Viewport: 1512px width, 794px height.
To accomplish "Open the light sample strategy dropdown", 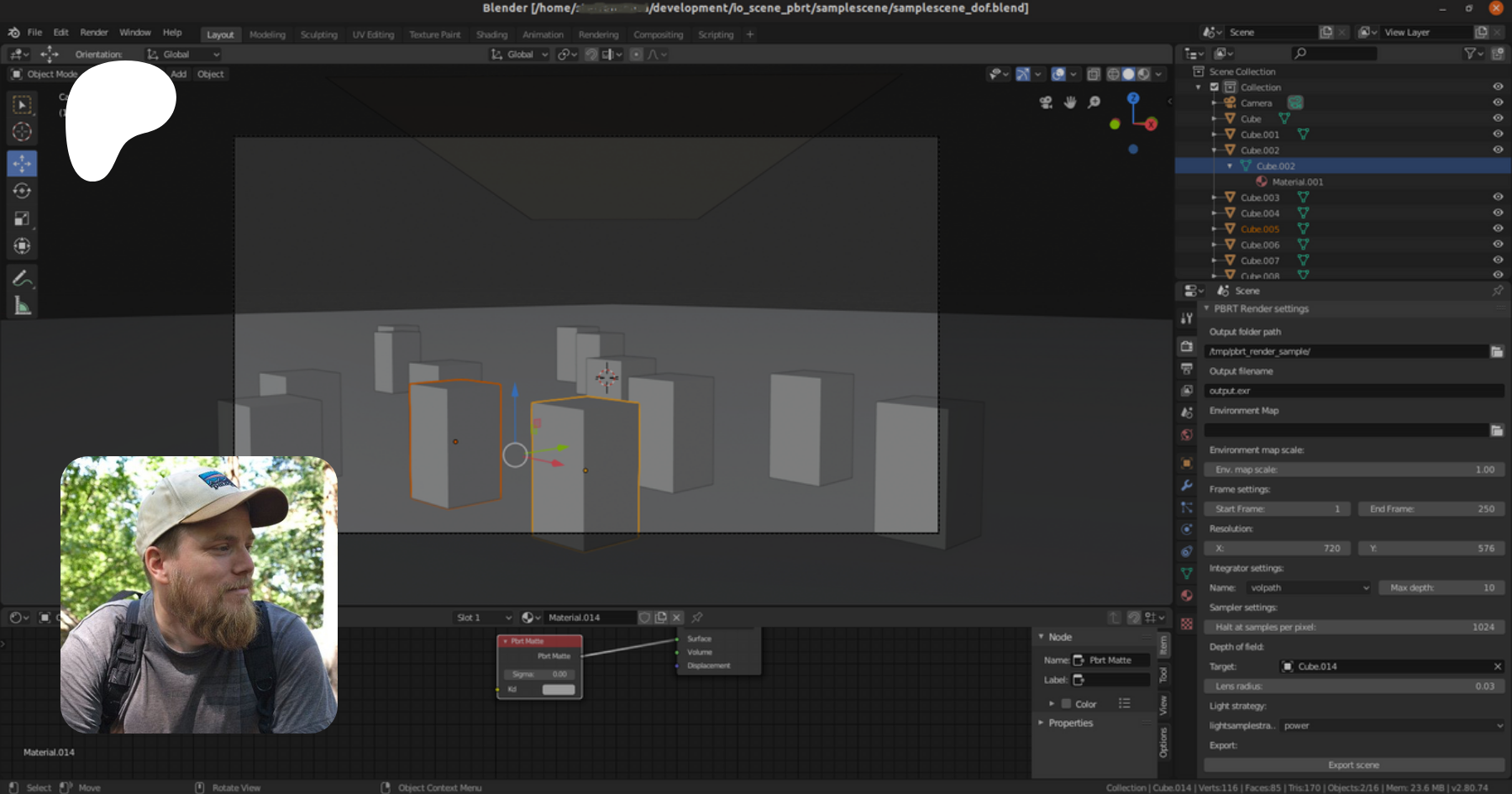I will [x=1392, y=726].
